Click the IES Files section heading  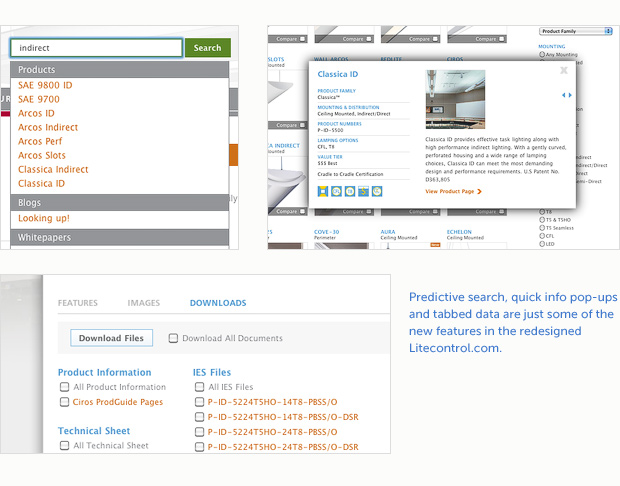(212, 372)
